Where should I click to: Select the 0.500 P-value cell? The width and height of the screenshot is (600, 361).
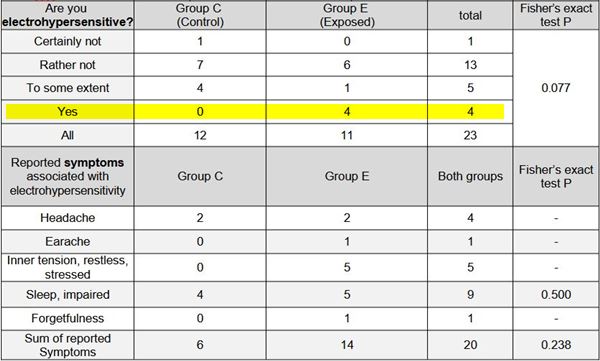(556, 295)
